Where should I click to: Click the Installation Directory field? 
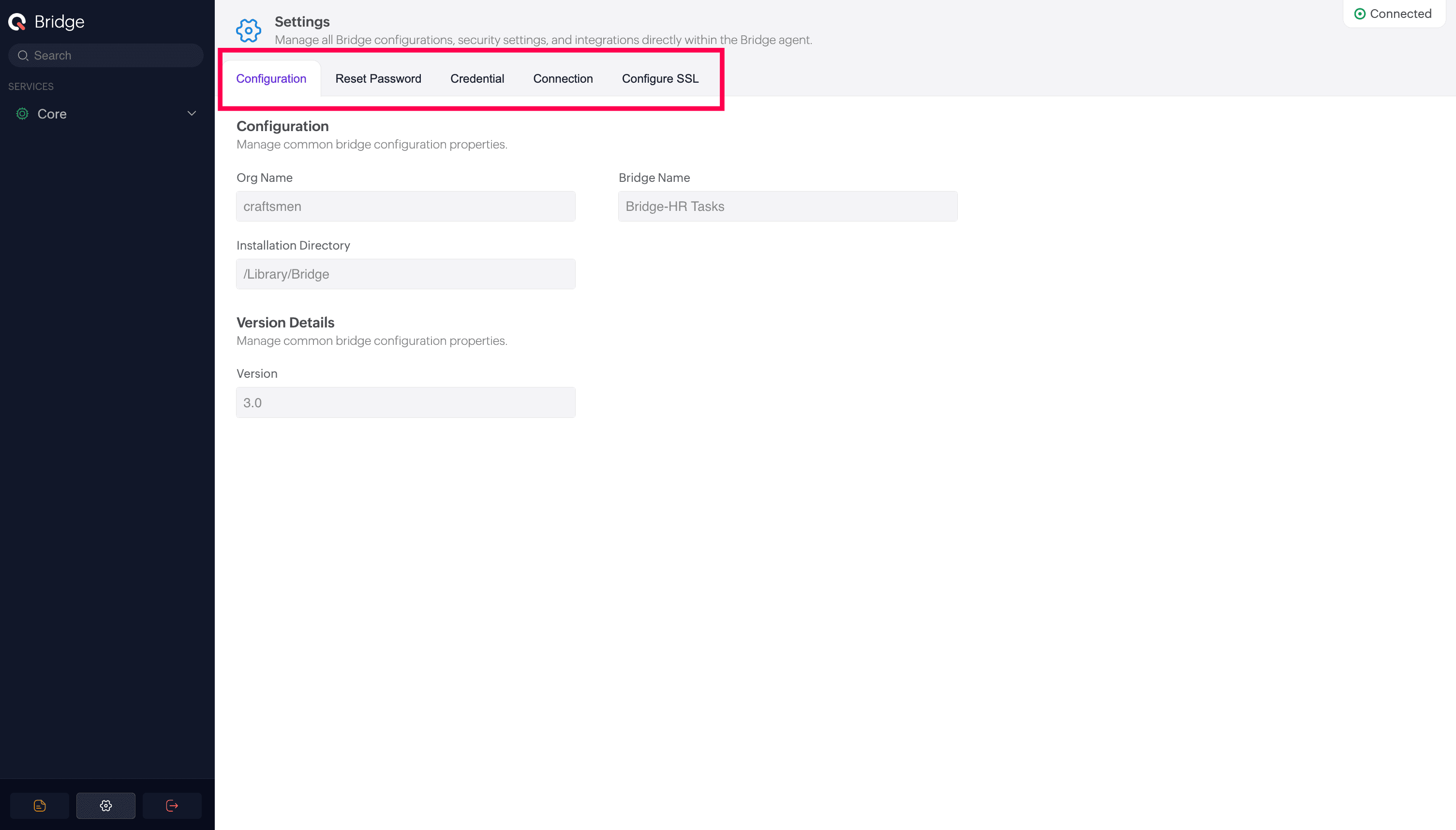[x=405, y=274]
